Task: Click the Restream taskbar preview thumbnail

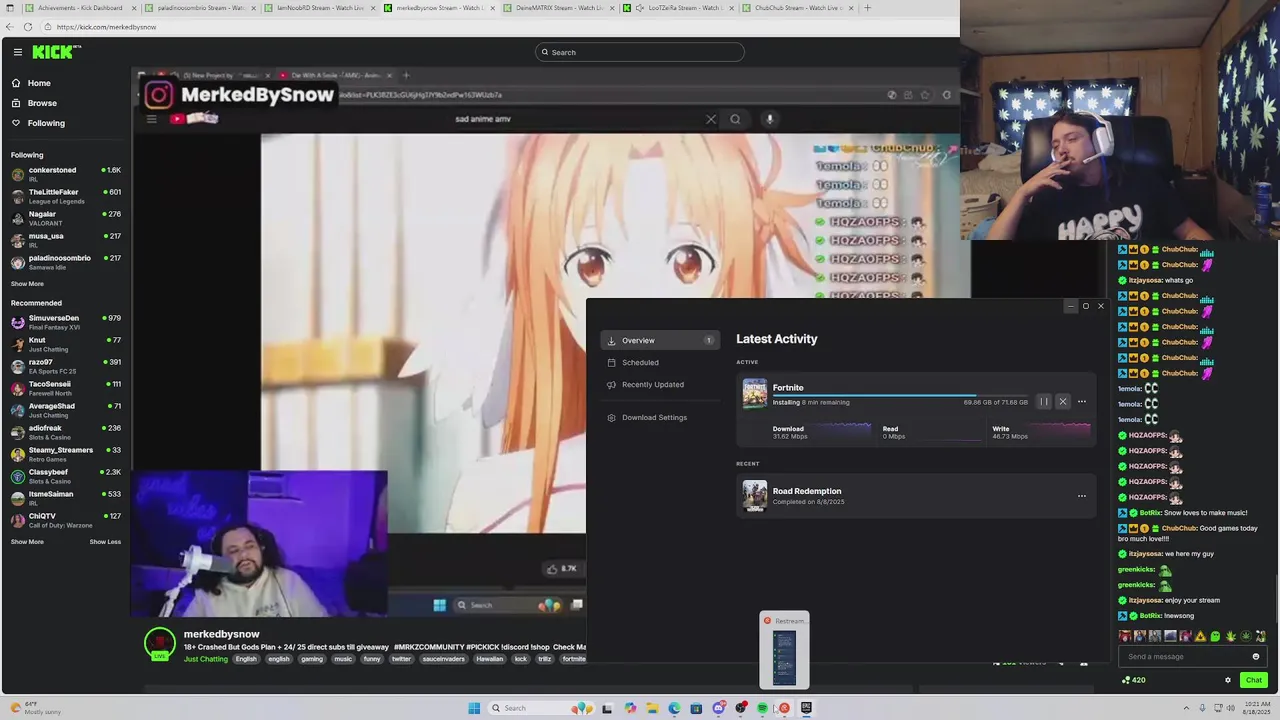Action: 784,651
